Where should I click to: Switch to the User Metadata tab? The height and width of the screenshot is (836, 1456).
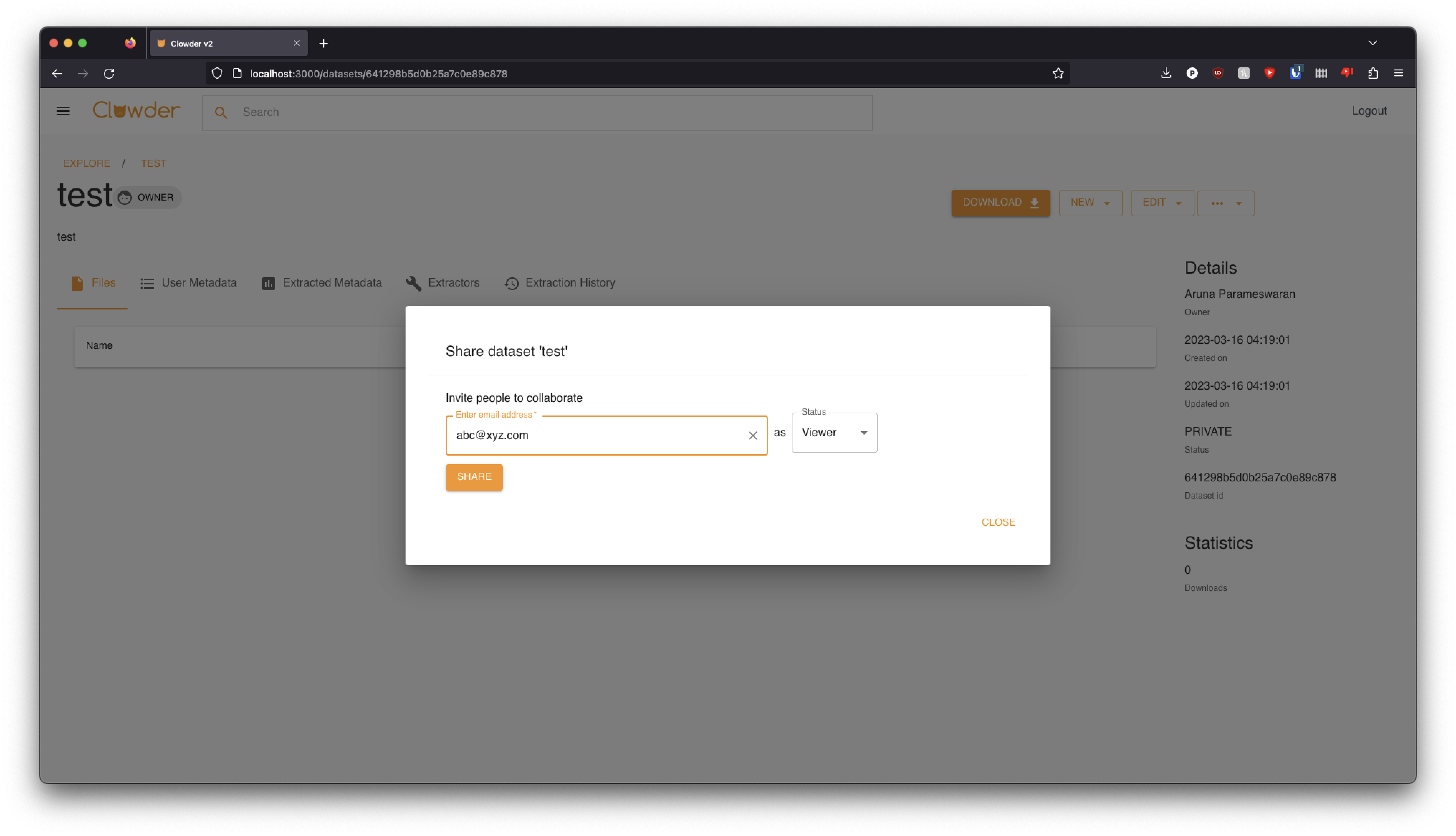(189, 283)
